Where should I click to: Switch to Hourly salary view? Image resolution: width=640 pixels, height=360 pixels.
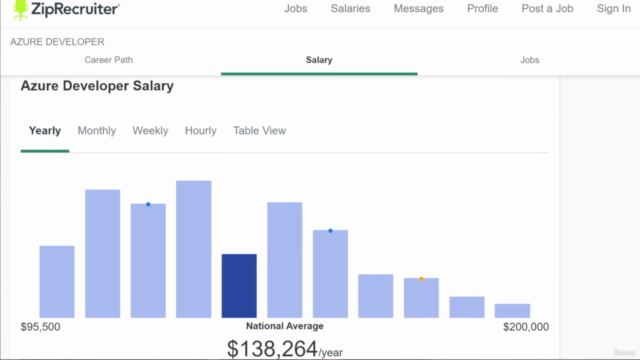[x=200, y=131]
